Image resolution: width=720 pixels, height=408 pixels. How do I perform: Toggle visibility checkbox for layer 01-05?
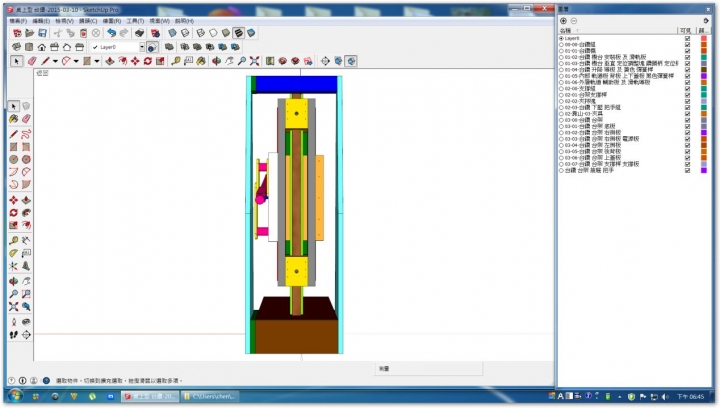(687, 76)
